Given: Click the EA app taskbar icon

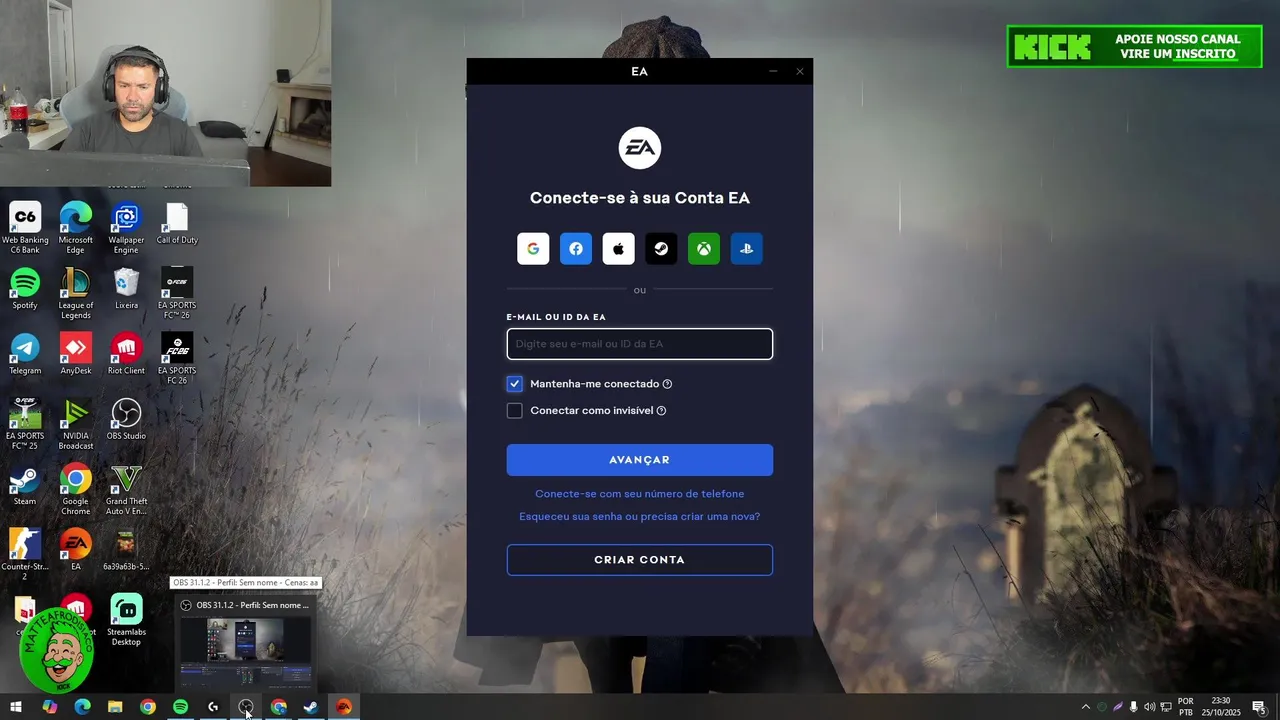Looking at the screenshot, I should (344, 707).
